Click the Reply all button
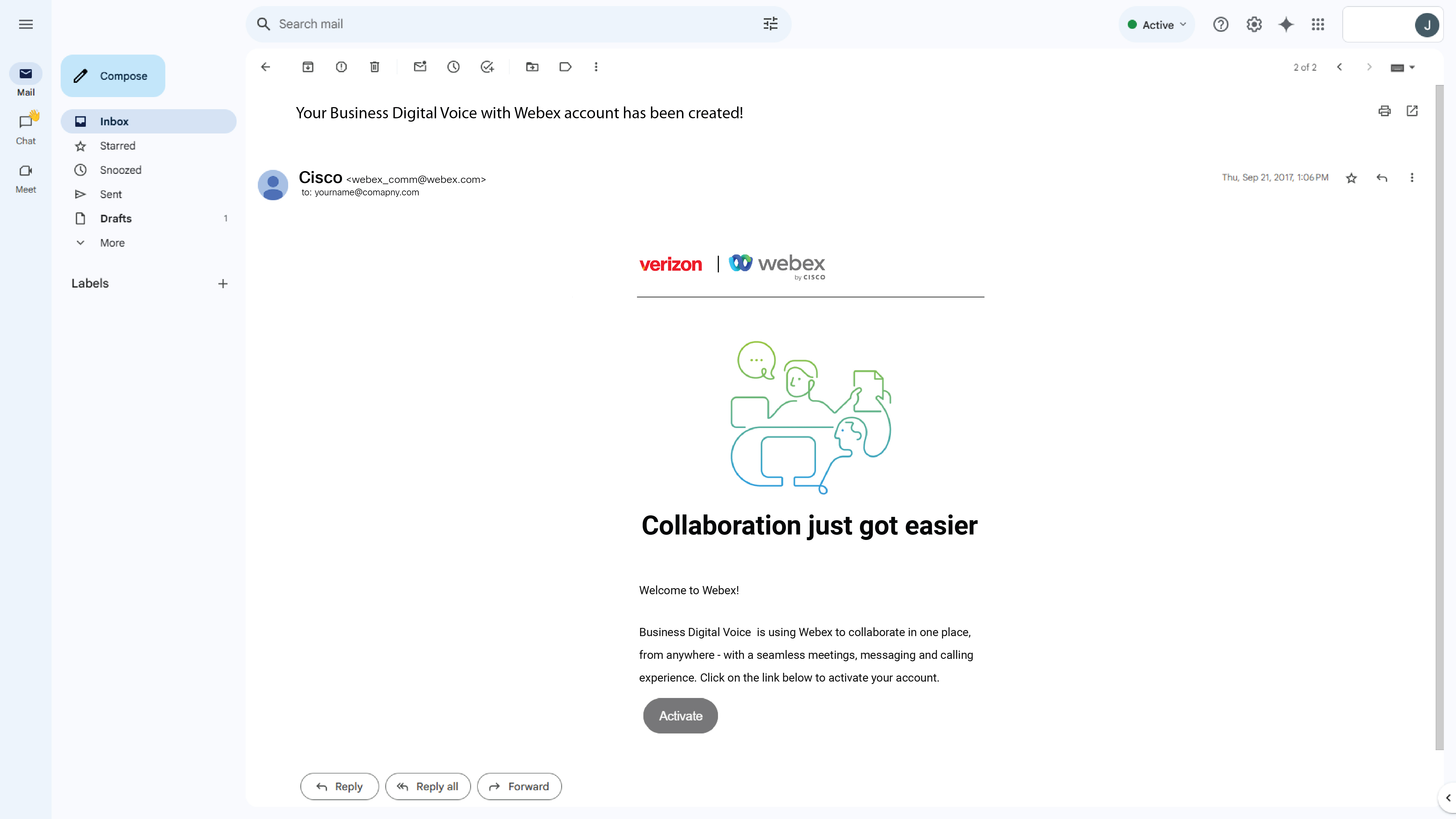The width and height of the screenshot is (1456, 819). pyautogui.click(x=428, y=786)
